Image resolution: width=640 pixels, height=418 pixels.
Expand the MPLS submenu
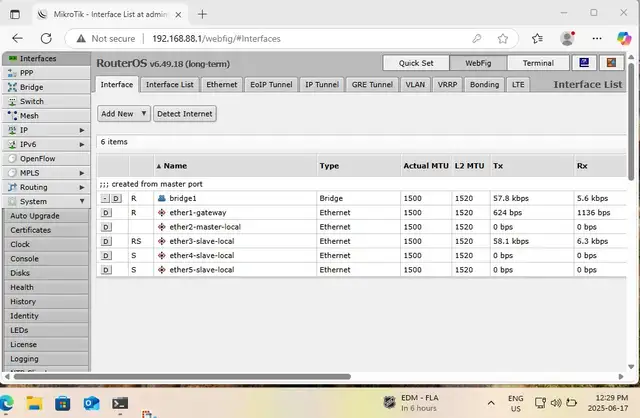(82, 173)
